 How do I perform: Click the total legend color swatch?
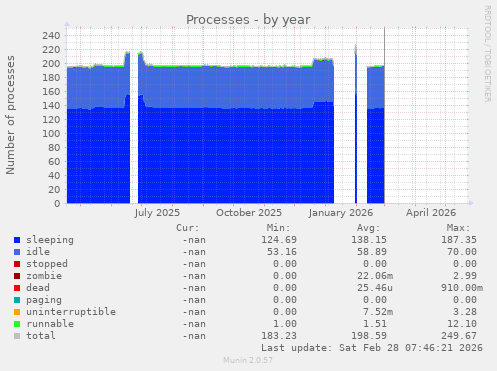click(x=17, y=336)
